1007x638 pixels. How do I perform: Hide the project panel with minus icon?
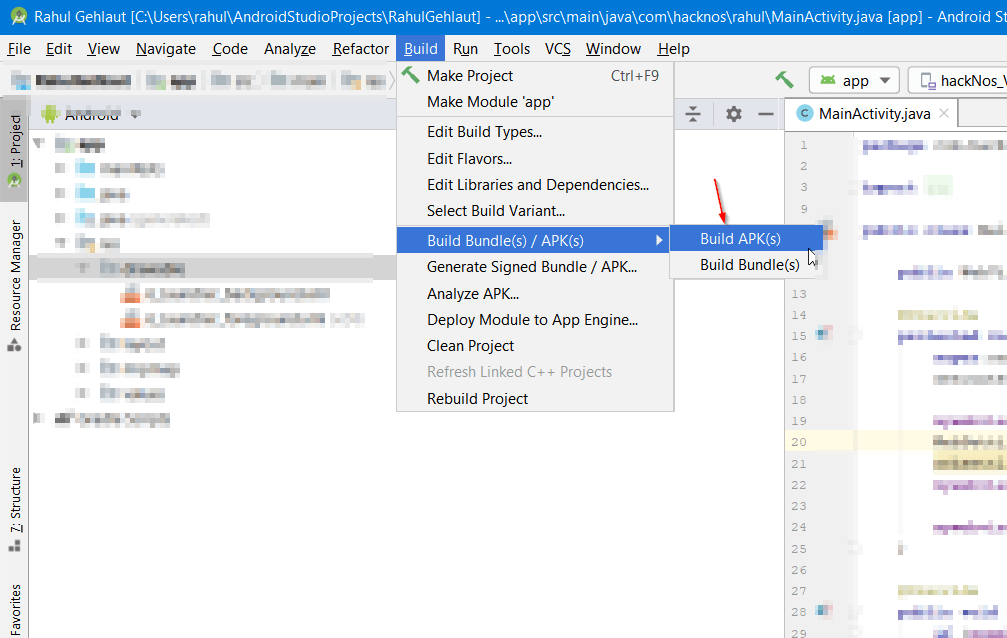766,114
